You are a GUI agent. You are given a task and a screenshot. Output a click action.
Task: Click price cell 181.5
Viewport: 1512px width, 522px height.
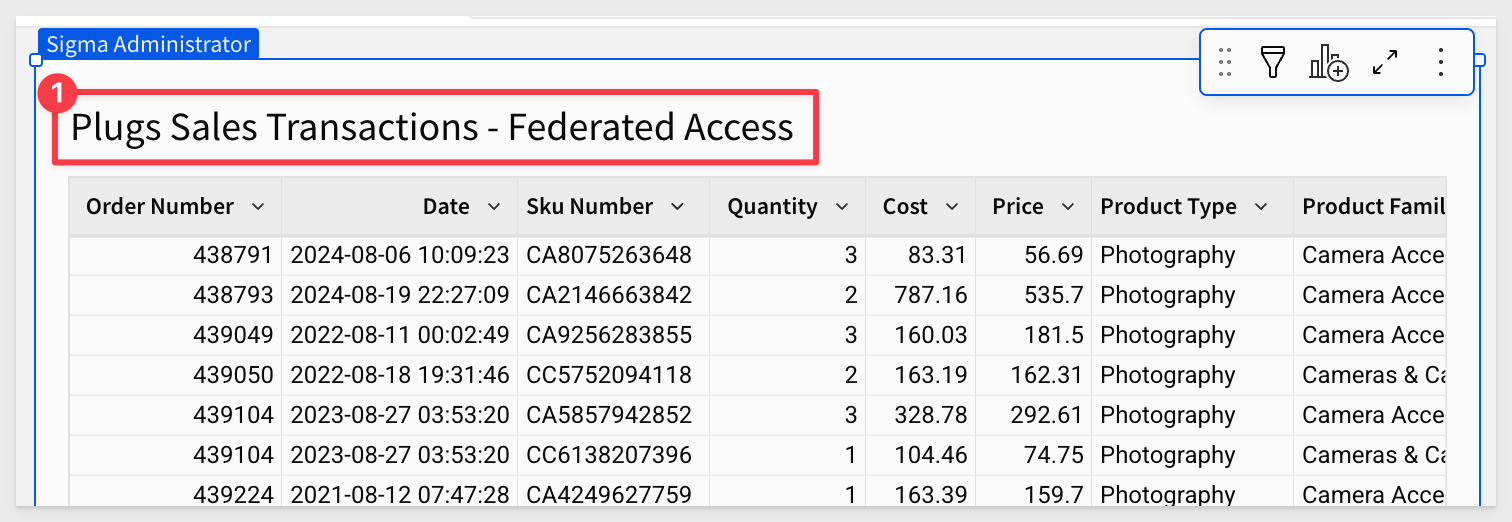(1034, 335)
